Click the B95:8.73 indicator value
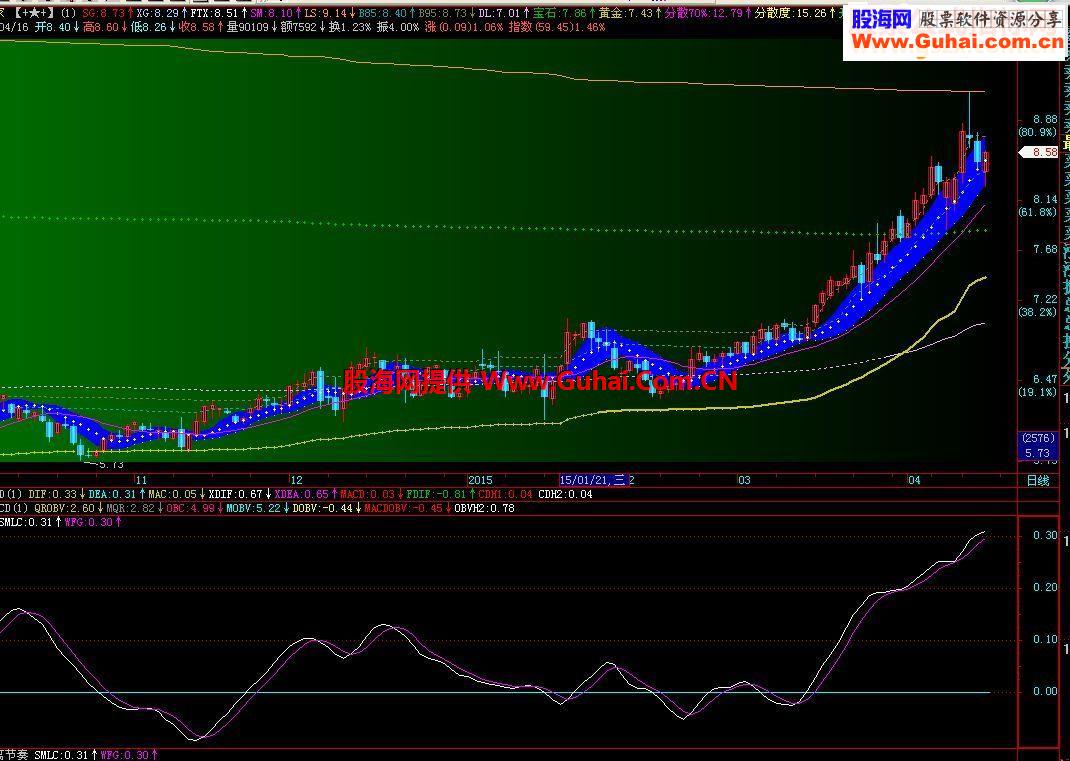The height and width of the screenshot is (761, 1070). point(442,12)
